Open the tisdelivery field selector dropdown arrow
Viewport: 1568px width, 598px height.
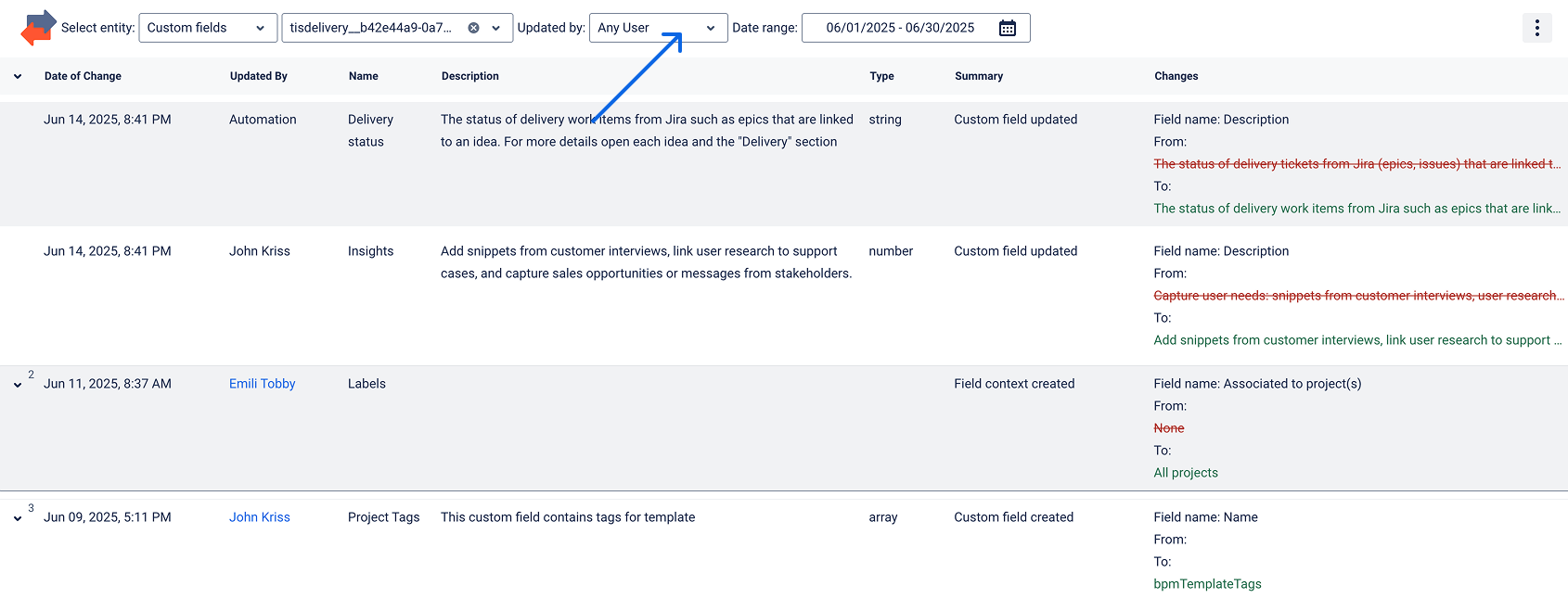coord(496,28)
